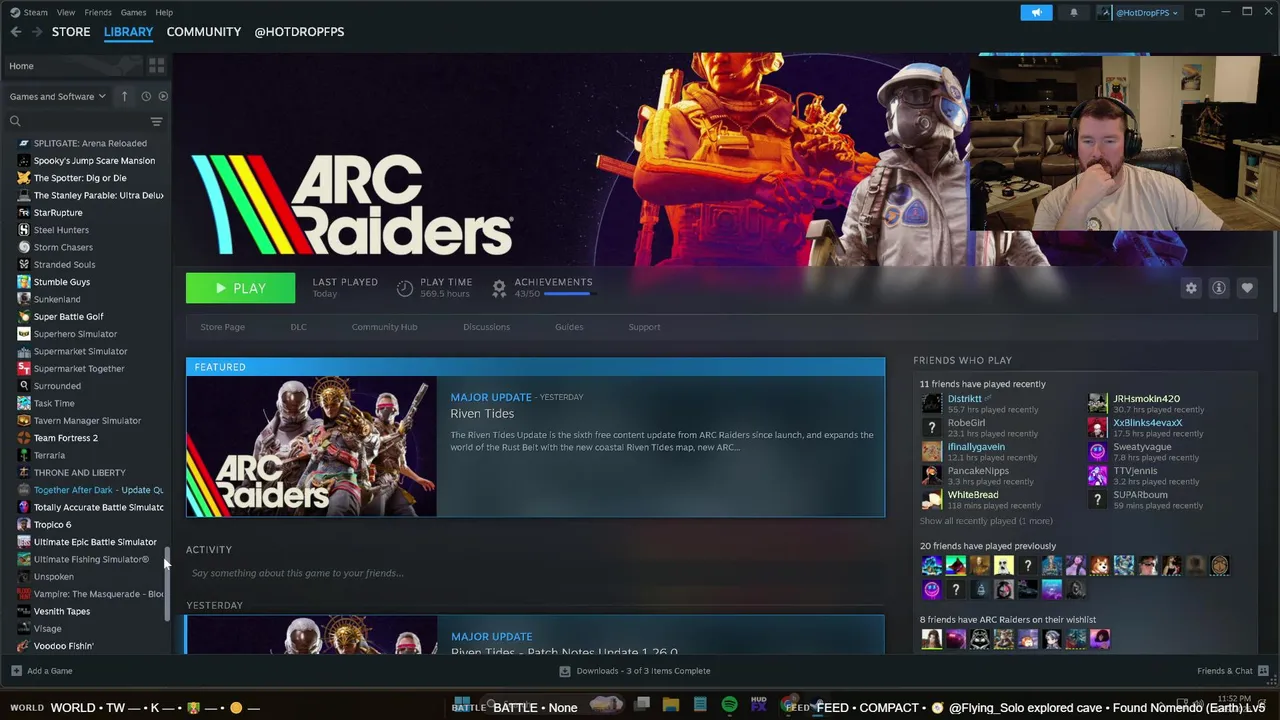Open the ARC Raiders achievements icon
Viewport: 1280px width, 720px height.
click(499, 288)
